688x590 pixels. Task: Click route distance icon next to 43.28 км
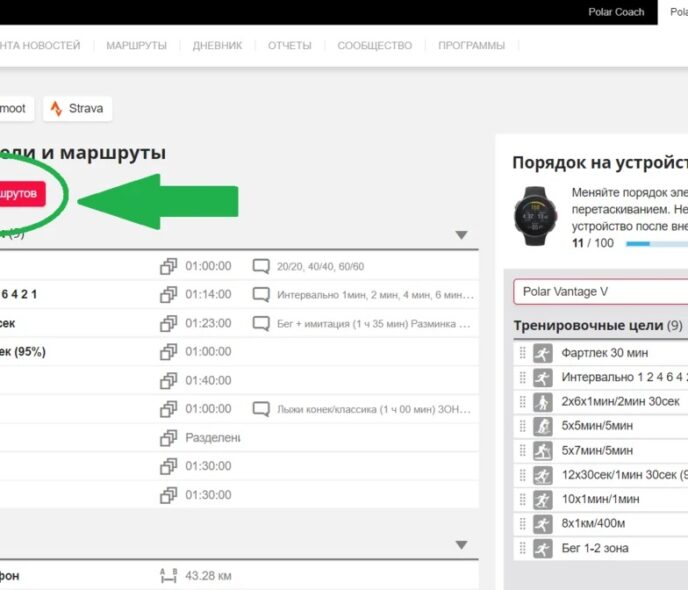coord(169,576)
